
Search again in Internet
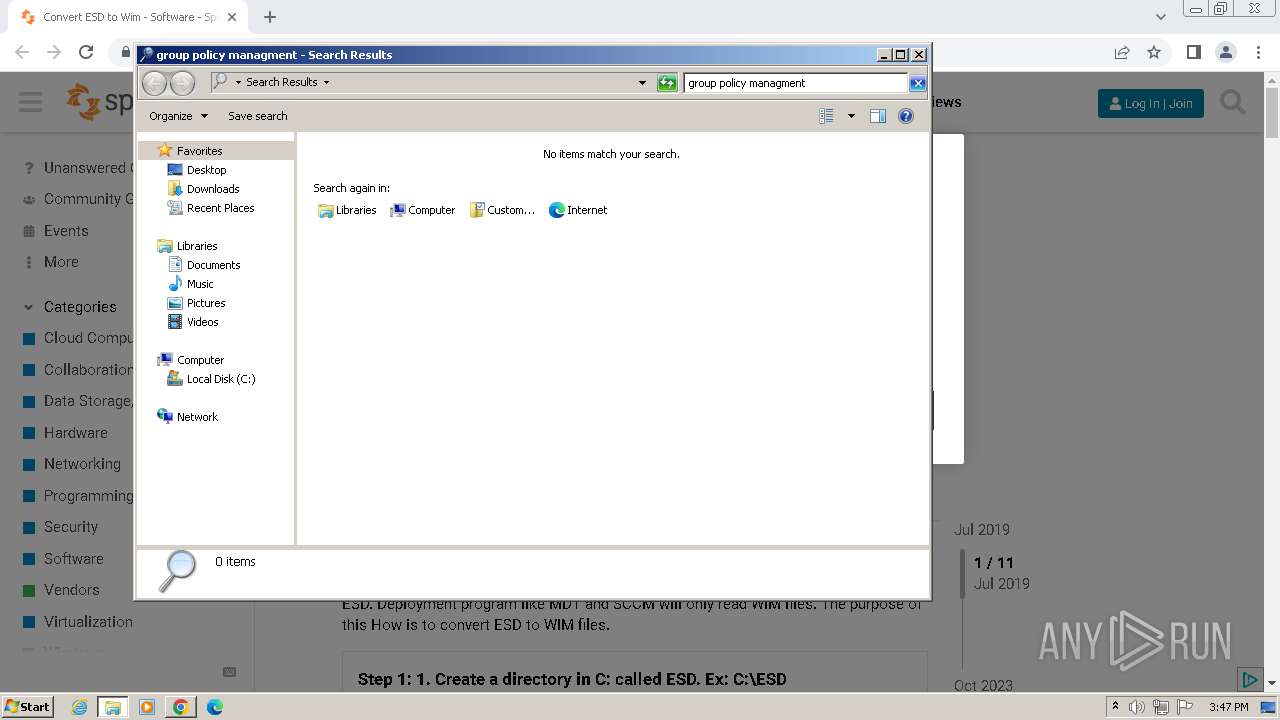coord(578,210)
